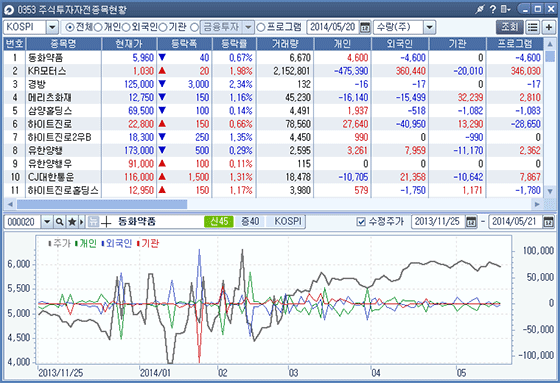The width and height of the screenshot is (560, 383).
Task: Click the star favorites icon
Action: click(x=72, y=222)
